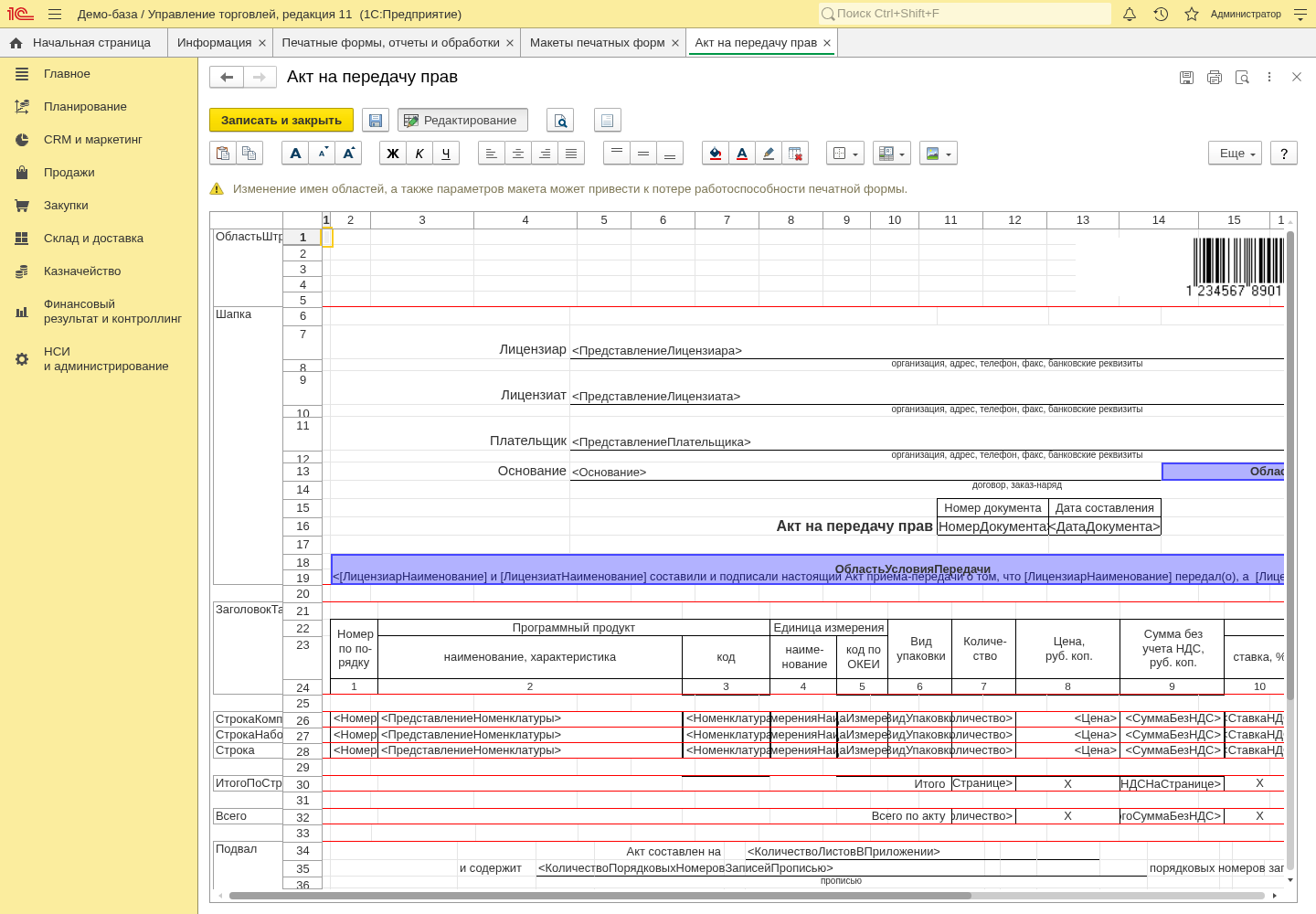Screen dimensions: 1316x914
Task: Go back with the left arrow button
Action: tap(227, 78)
